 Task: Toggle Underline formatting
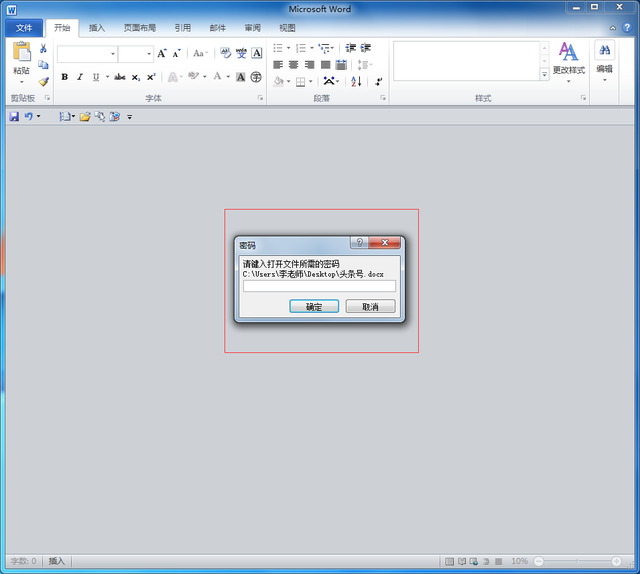[x=96, y=77]
